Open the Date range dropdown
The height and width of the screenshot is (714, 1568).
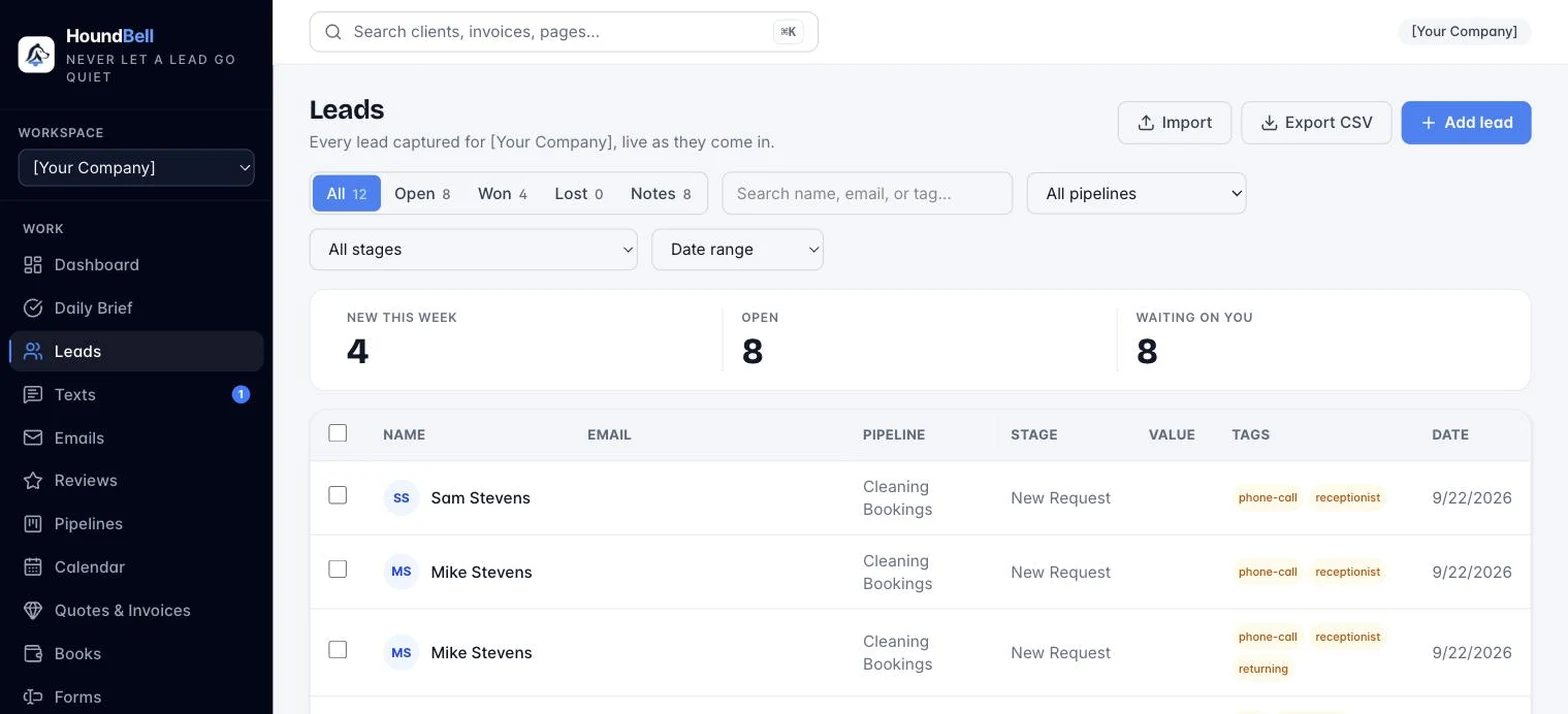tap(737, 250)
